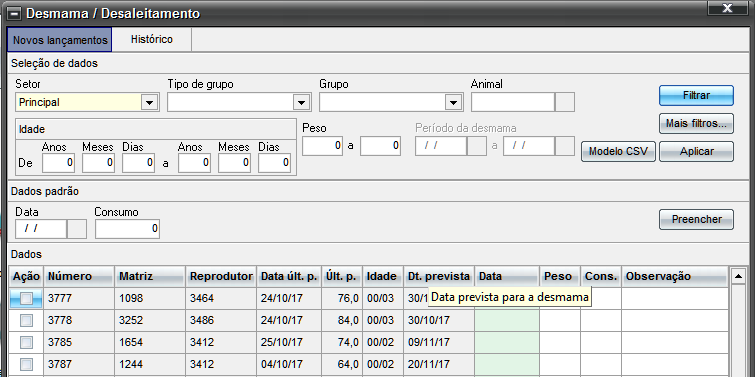Focus the Peso minimum value field

[x=322, y=145]
